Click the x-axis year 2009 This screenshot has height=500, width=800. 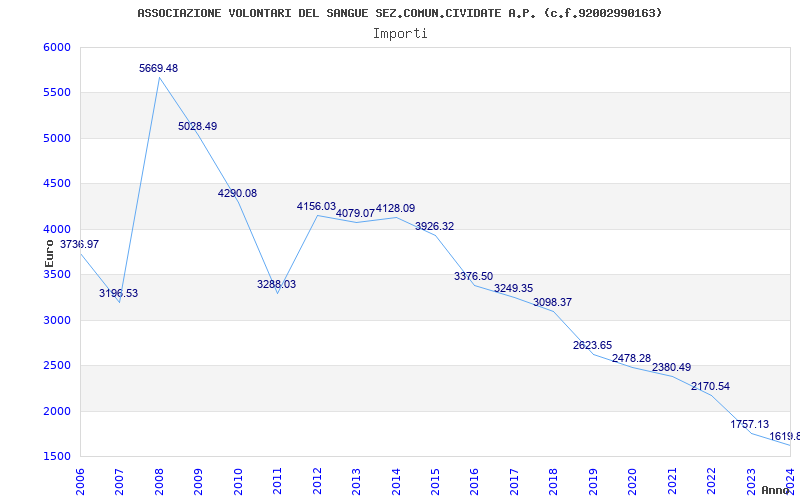(x=198, y=482)
